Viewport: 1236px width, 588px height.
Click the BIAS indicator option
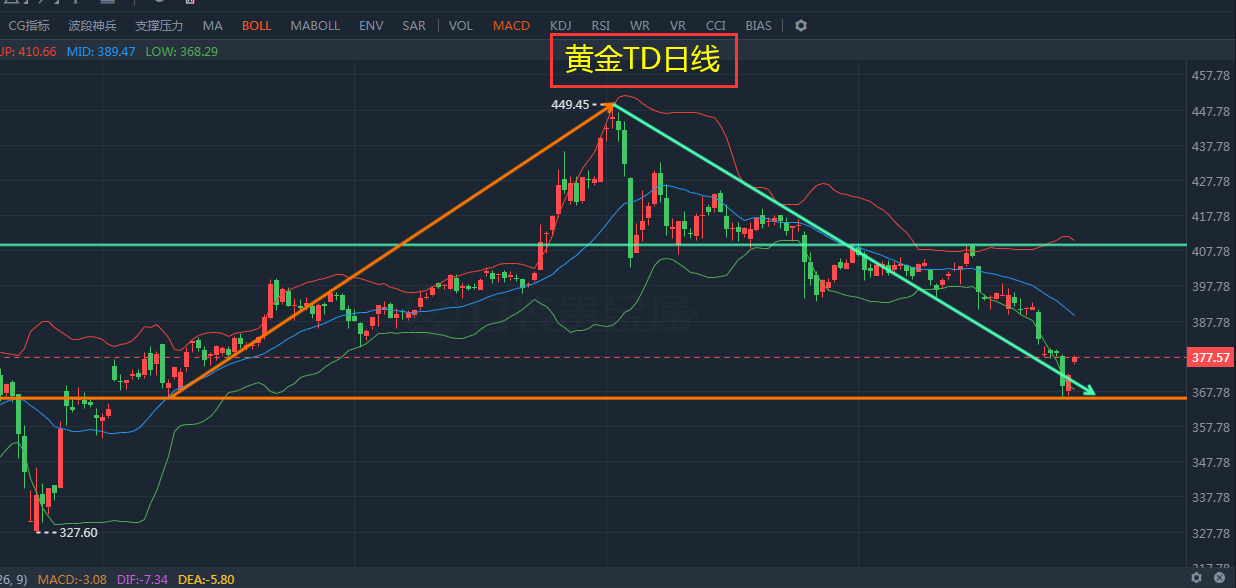tap(758, 25)
